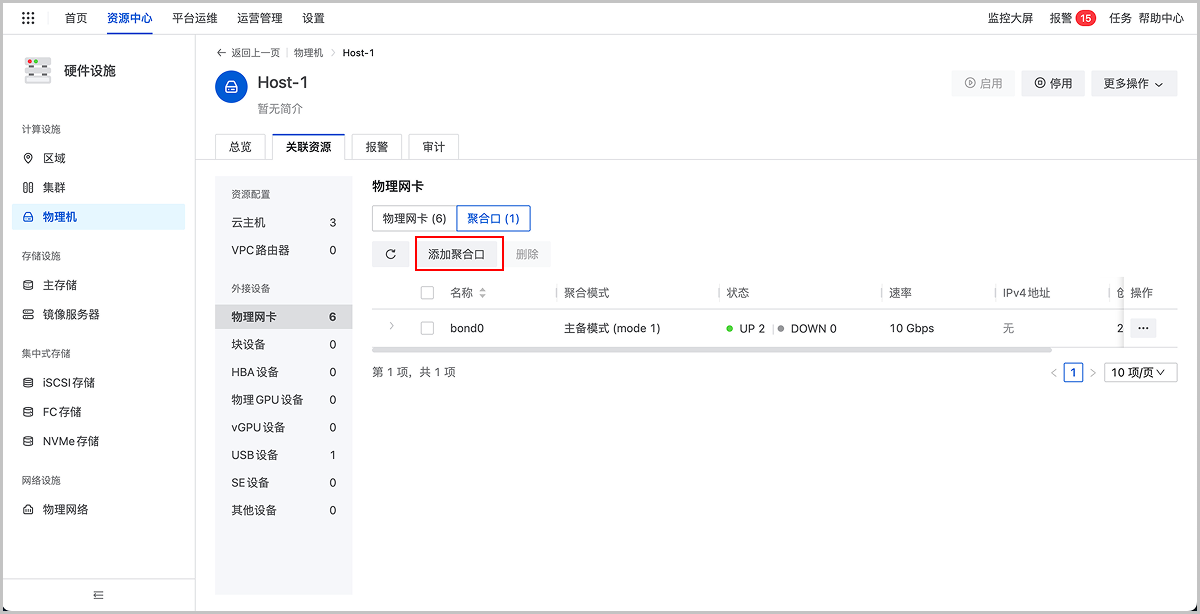Select the bond0 row checkbox

[428, 328]
